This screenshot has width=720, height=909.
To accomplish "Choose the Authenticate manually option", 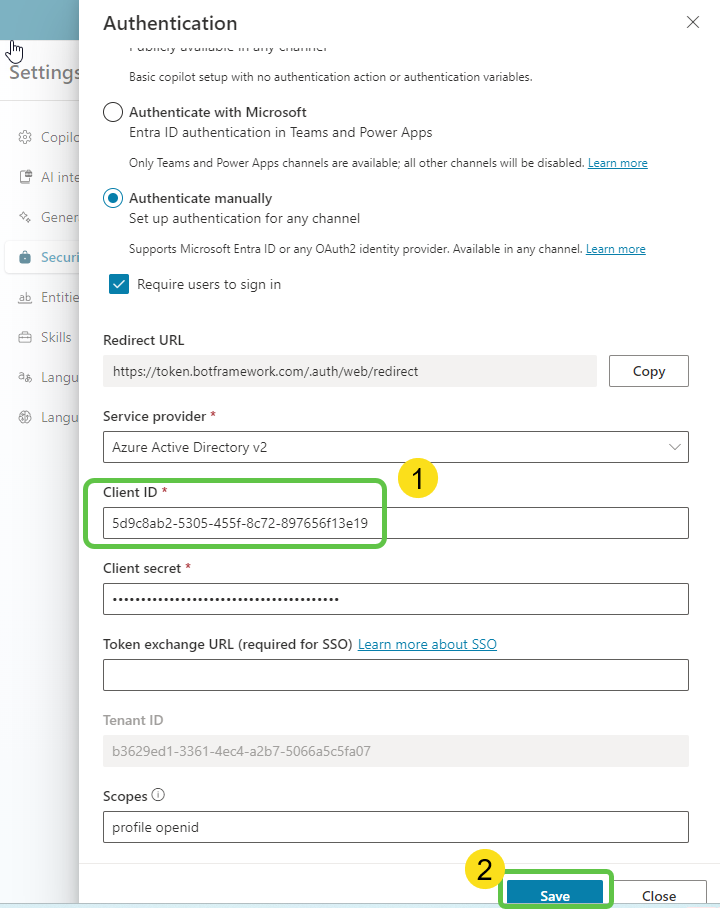I will coord(111,198).
